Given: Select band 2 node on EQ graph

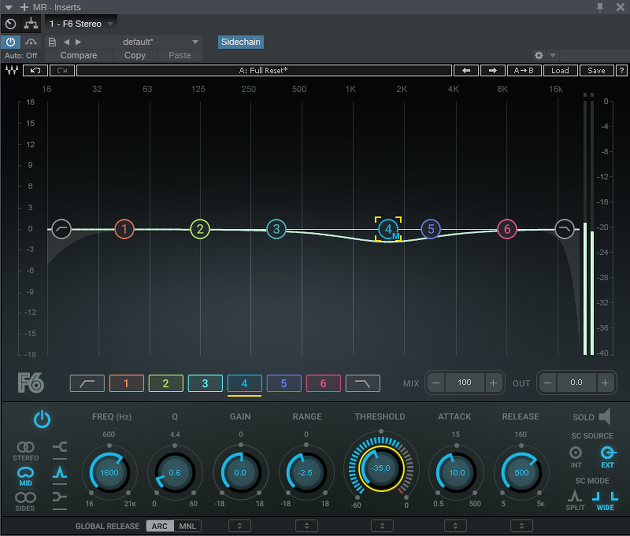Looking at the screenshot, I should [x=200, y=229].
